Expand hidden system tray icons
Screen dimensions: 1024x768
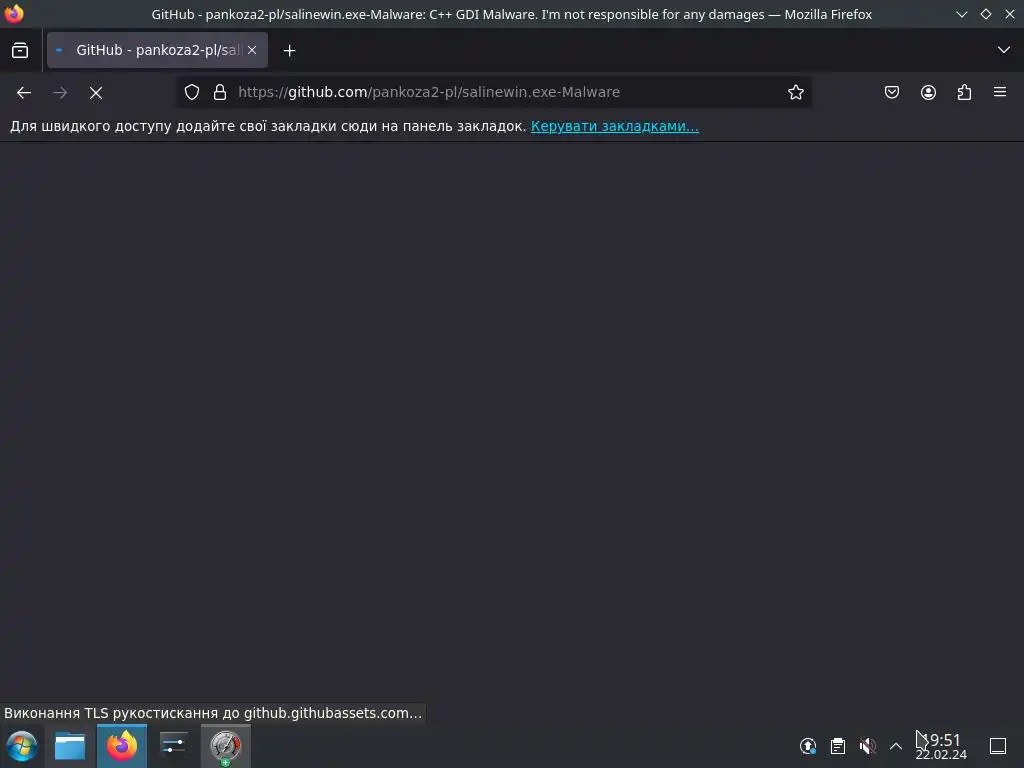click(896, 746)
